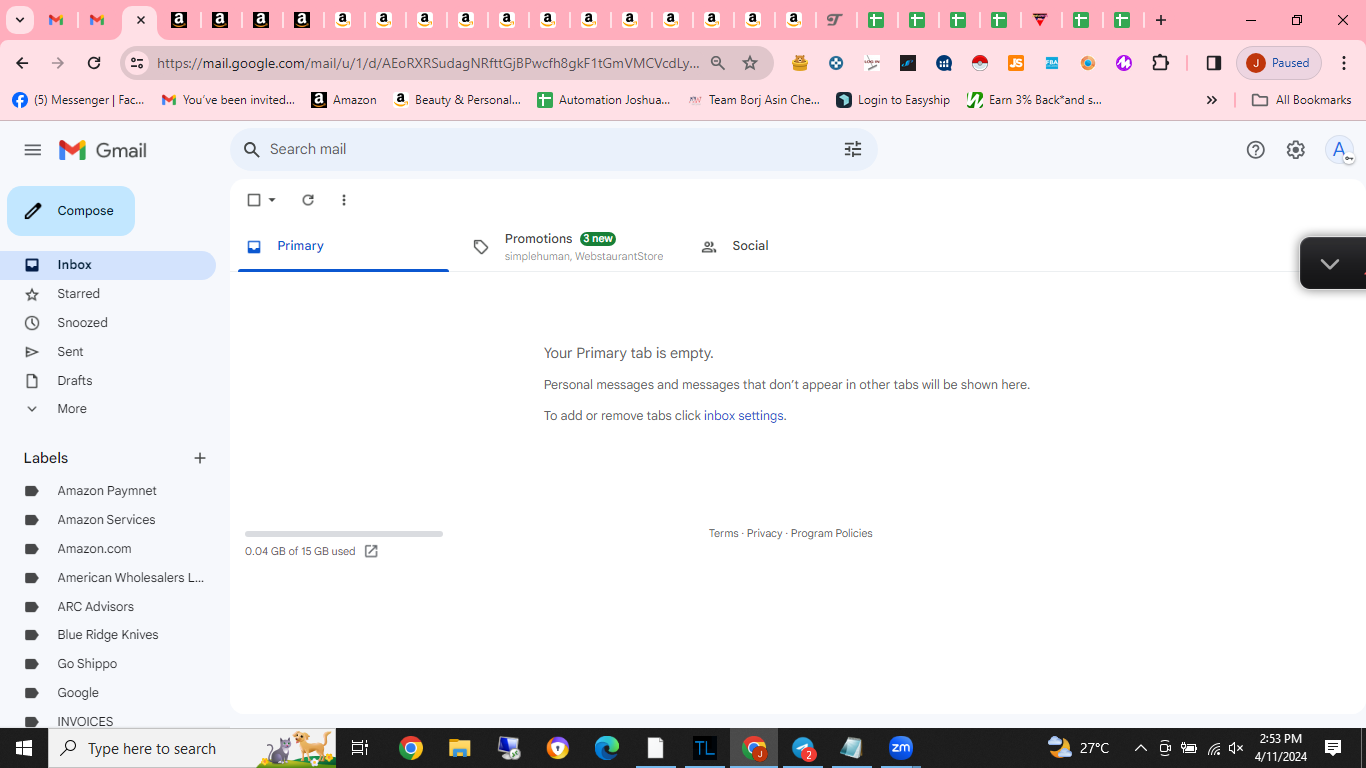Screen dimensions: 1366x768
Task: Open the Gmail main menu hamburger icon
Action: click(33, 150)
